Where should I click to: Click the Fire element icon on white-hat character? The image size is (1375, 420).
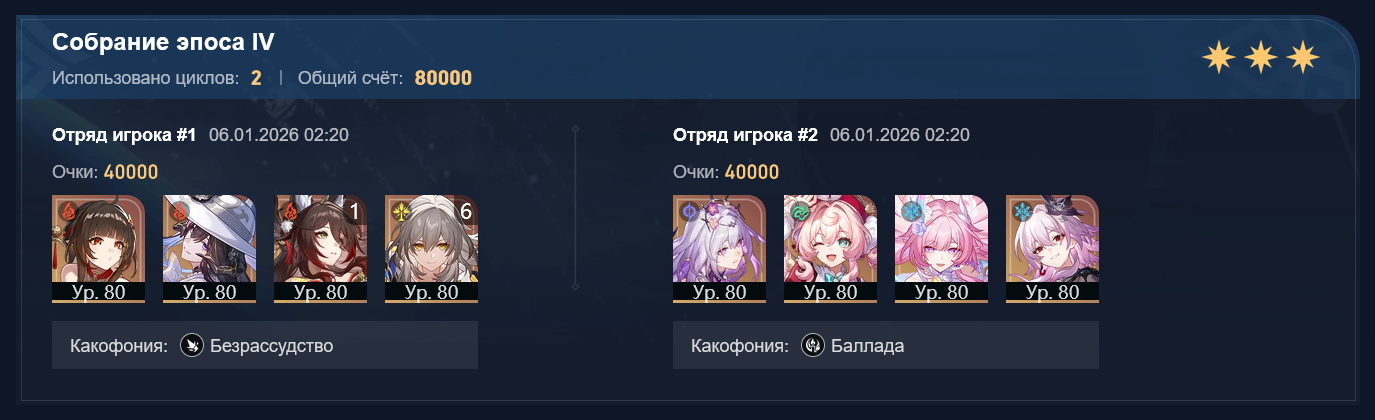pos(177,212)
